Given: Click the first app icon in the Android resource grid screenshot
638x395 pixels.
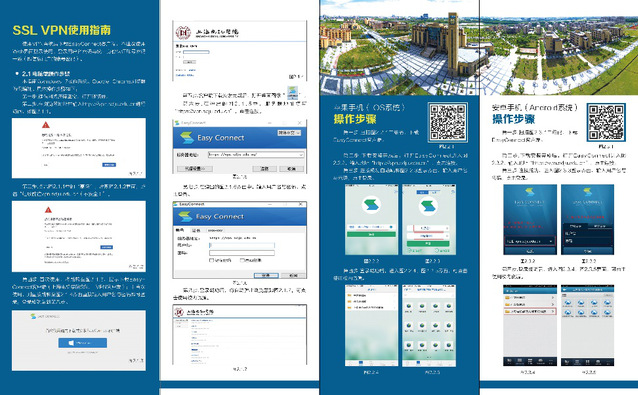Looking at the screenshot, I should point(567,303).
